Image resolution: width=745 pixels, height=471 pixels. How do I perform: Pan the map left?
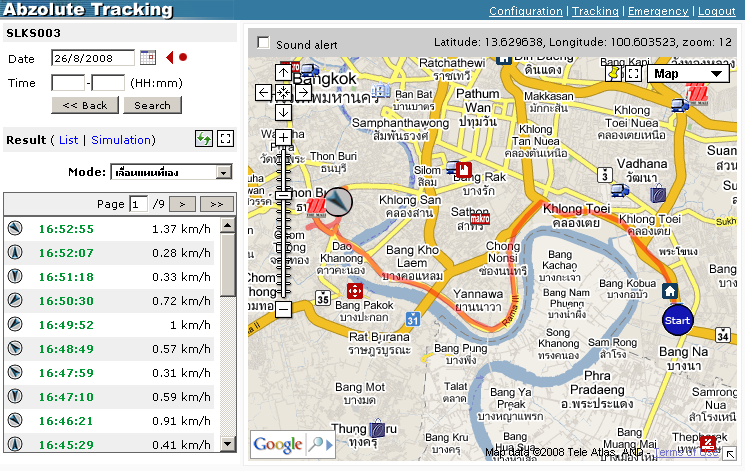263,92
